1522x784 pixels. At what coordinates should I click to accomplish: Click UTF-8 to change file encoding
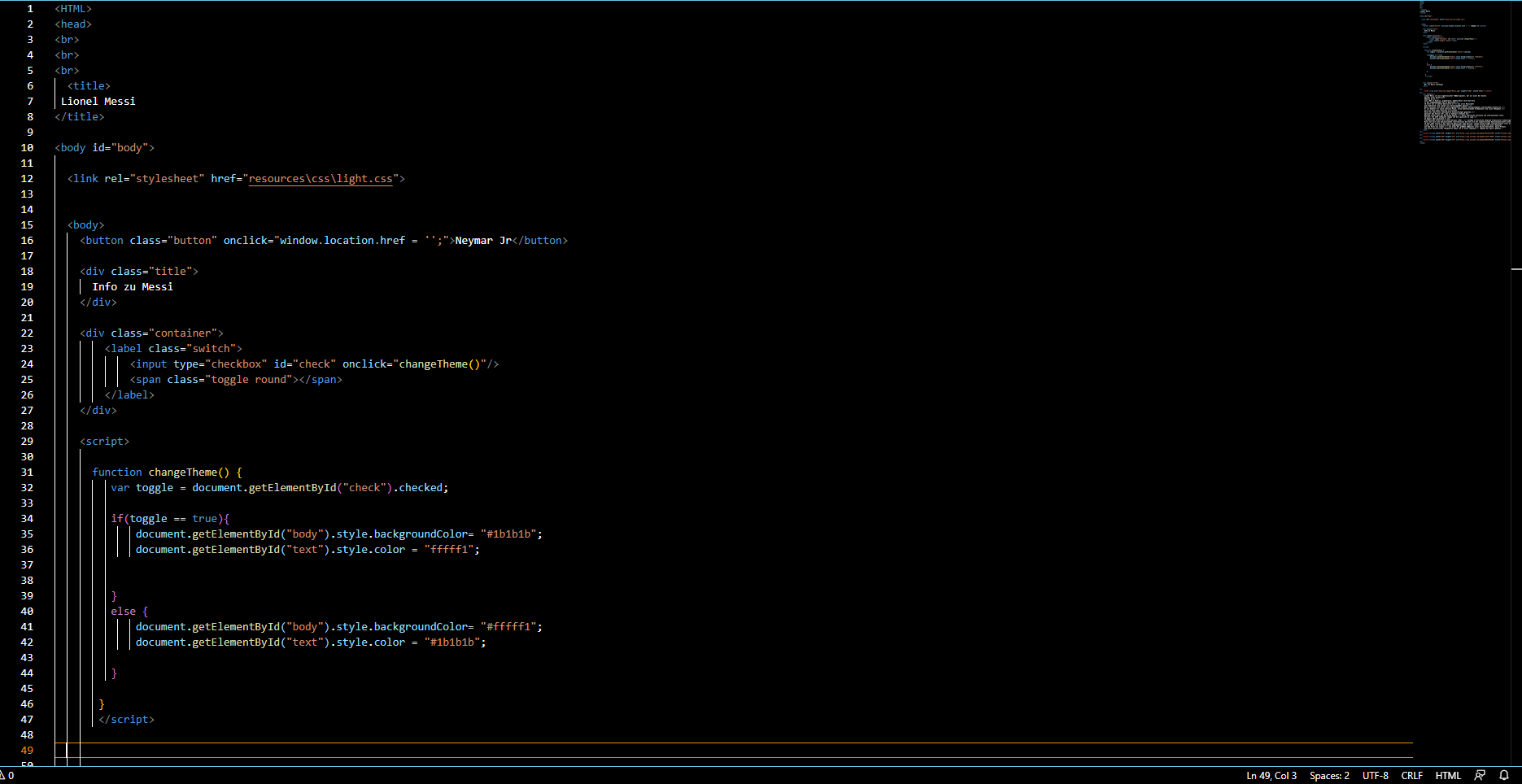coord(1375,775)
